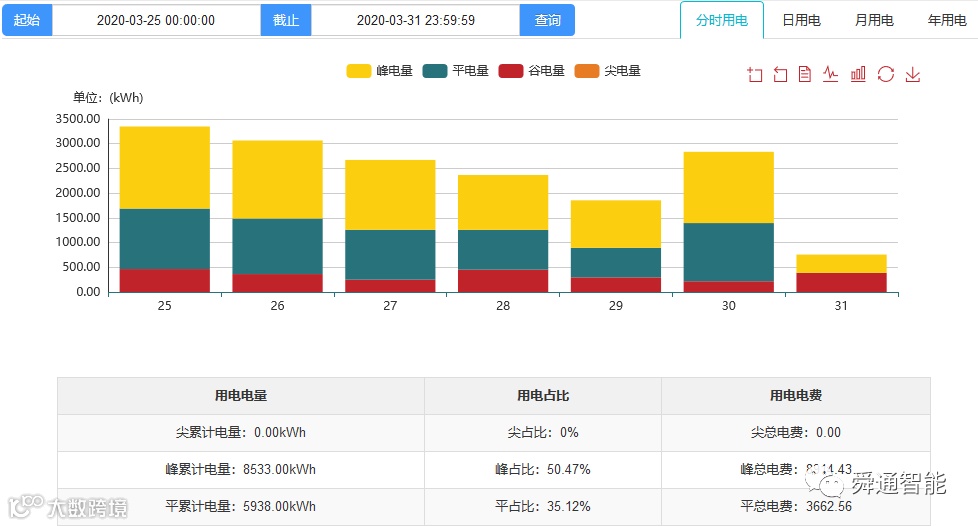978x526 pixels.
Task: Click the area zoom toolbox icon
Action: coord(755,75)
